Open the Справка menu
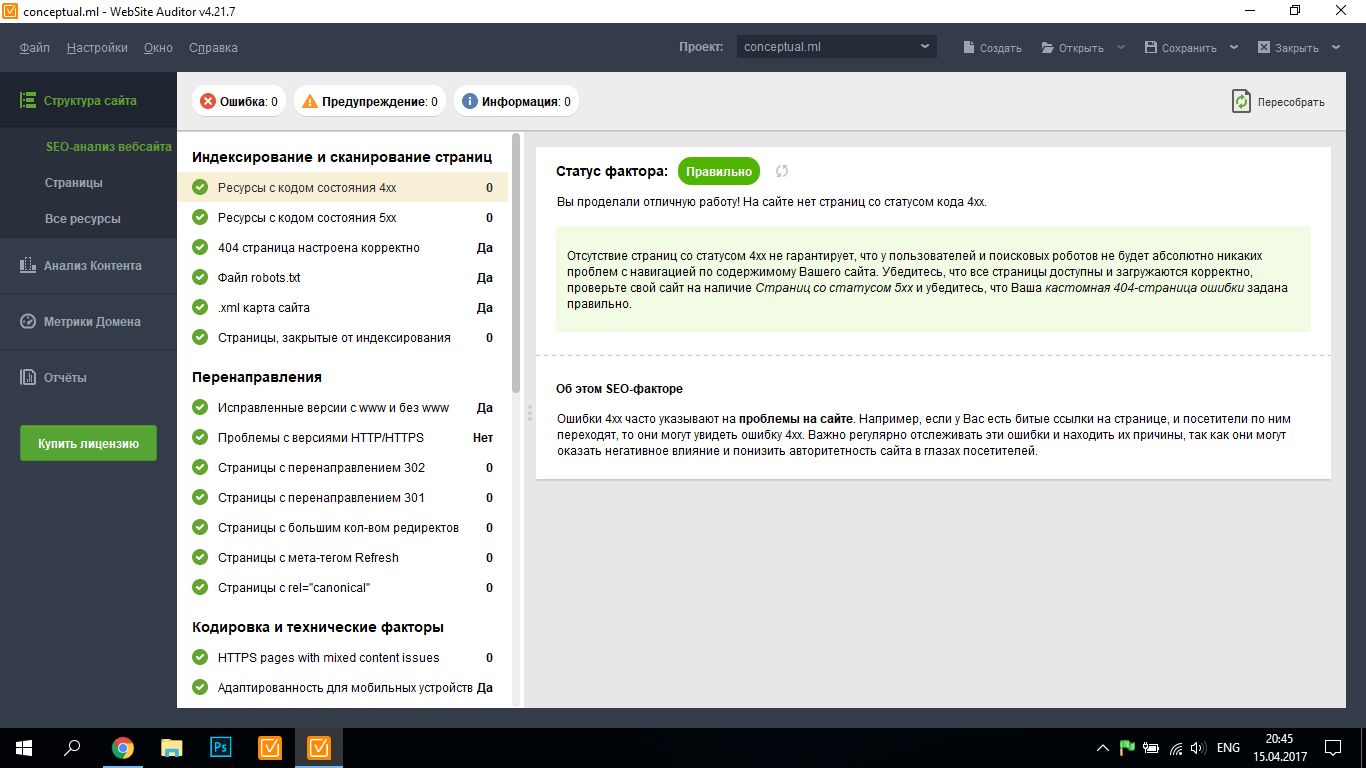 pos(213,48)
